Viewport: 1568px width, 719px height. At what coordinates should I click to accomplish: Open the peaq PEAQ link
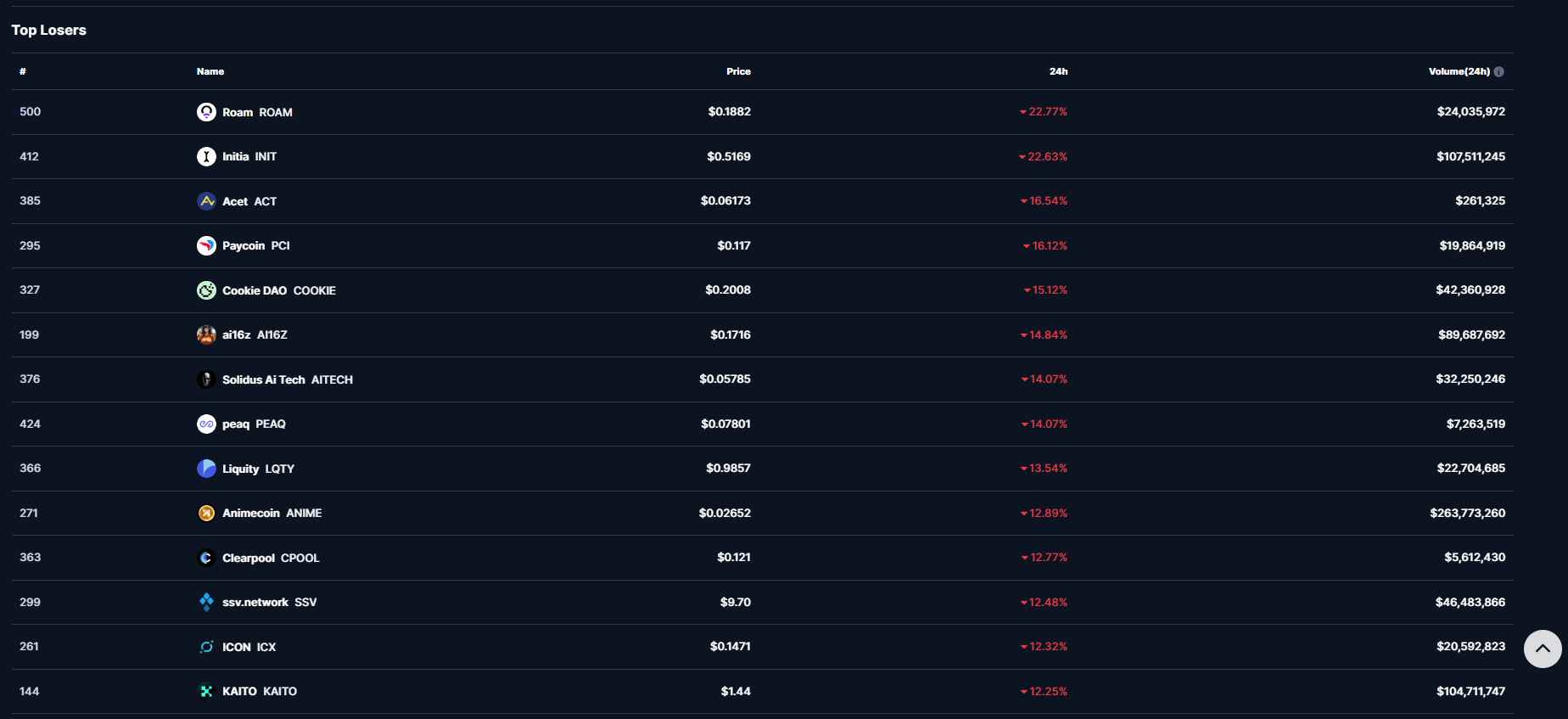254,424
